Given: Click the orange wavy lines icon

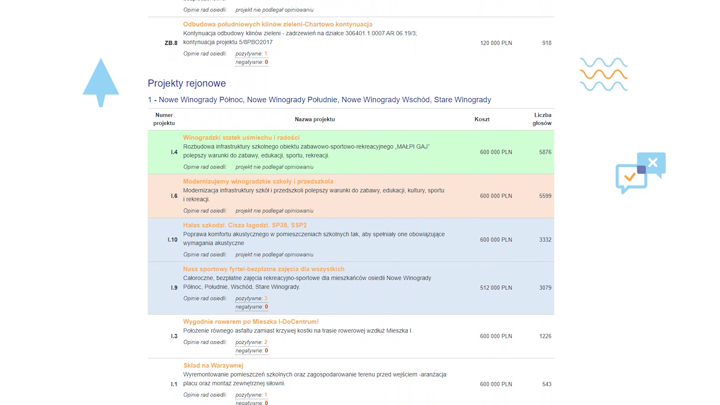Looking at the screenshot, I should pos(603,75).
